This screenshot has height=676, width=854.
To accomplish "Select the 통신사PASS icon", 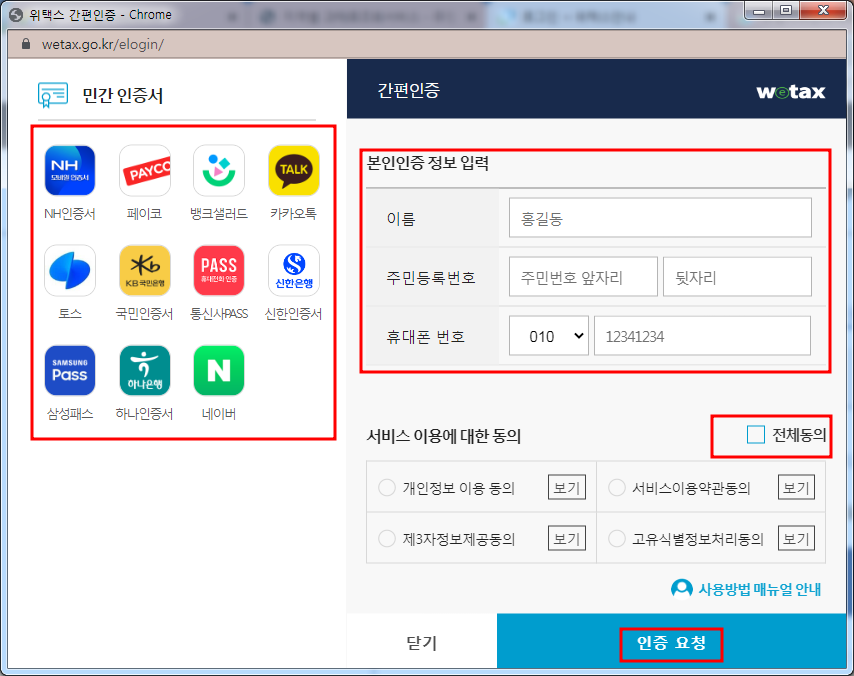I will pos(218,270).
